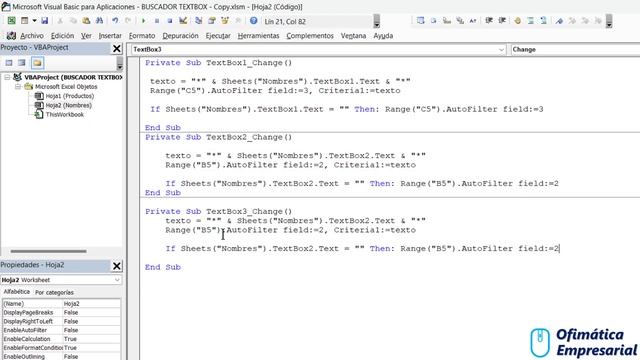Open the Insert object dropdown arrow in toolbar
This screenshot has height=360, width=640.
[34, 21]
